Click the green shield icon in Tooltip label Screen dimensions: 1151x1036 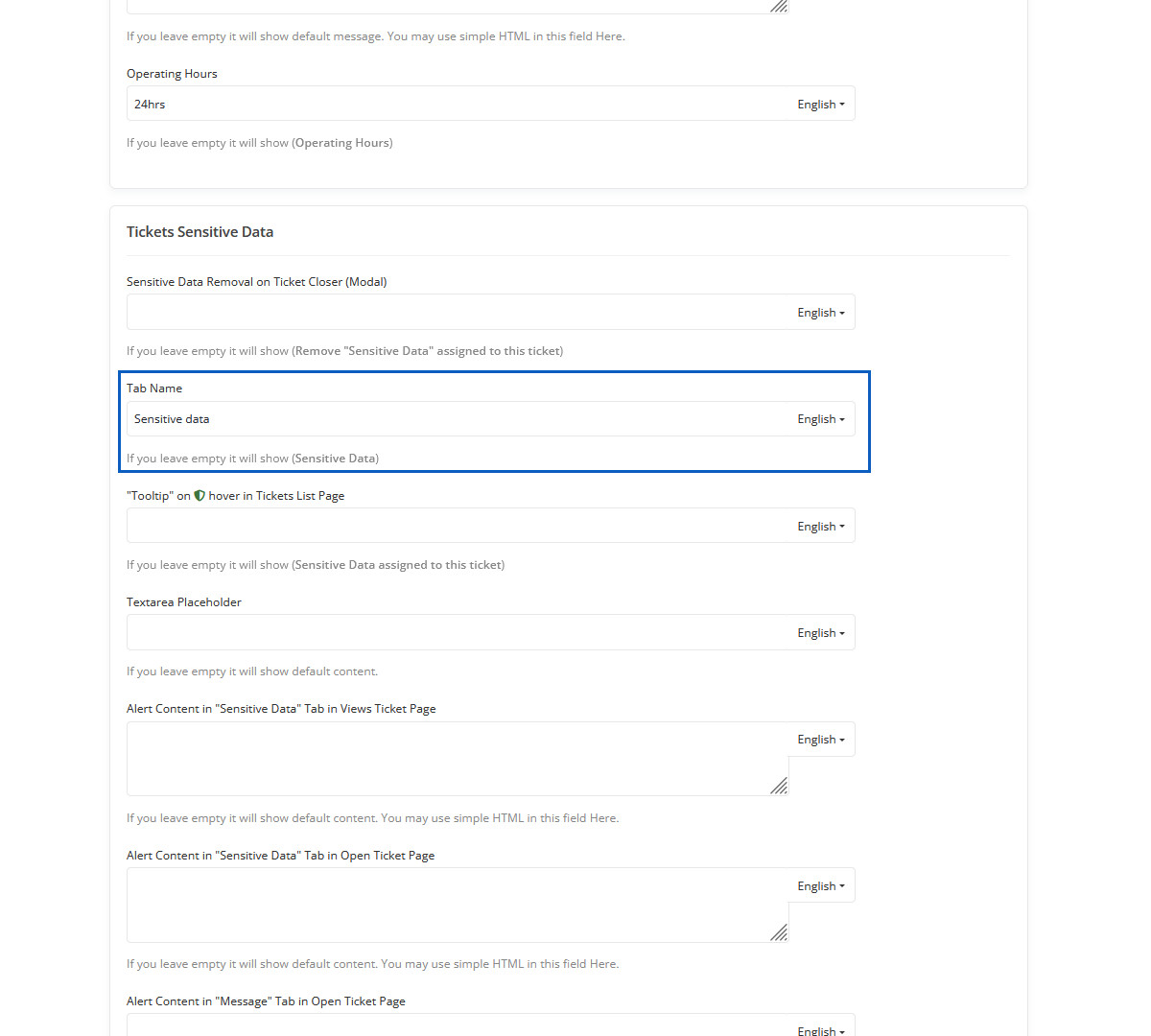[x=200, y=496]
